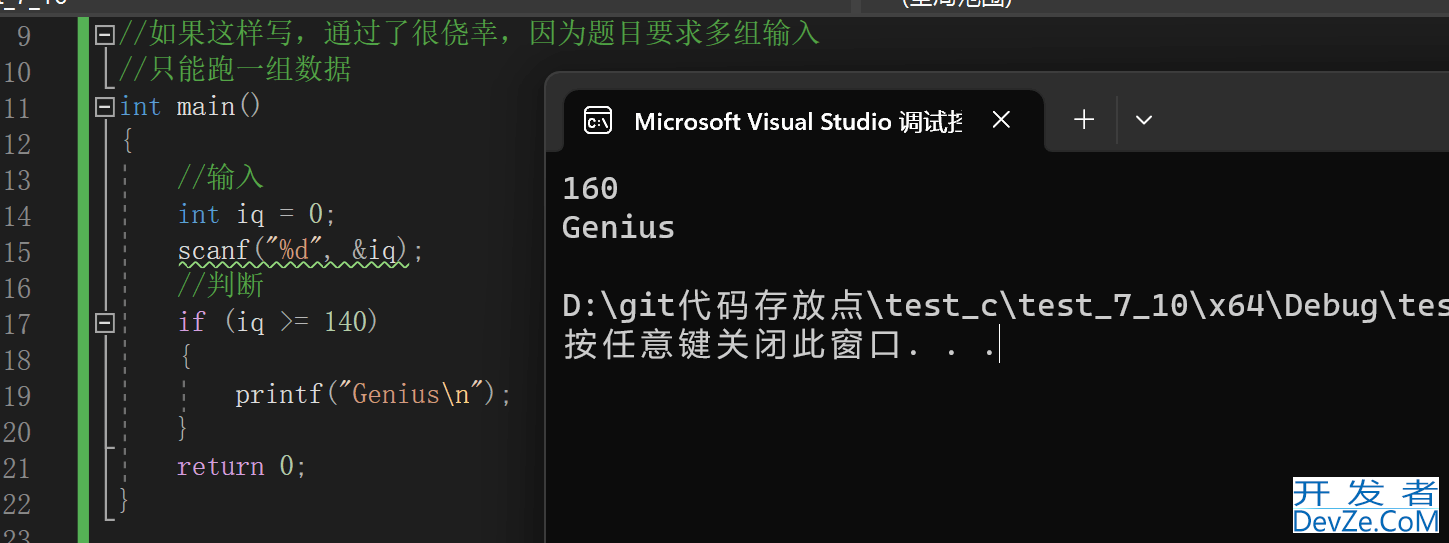Click the '//只能跑一组数据' comment line

(235, 70)
